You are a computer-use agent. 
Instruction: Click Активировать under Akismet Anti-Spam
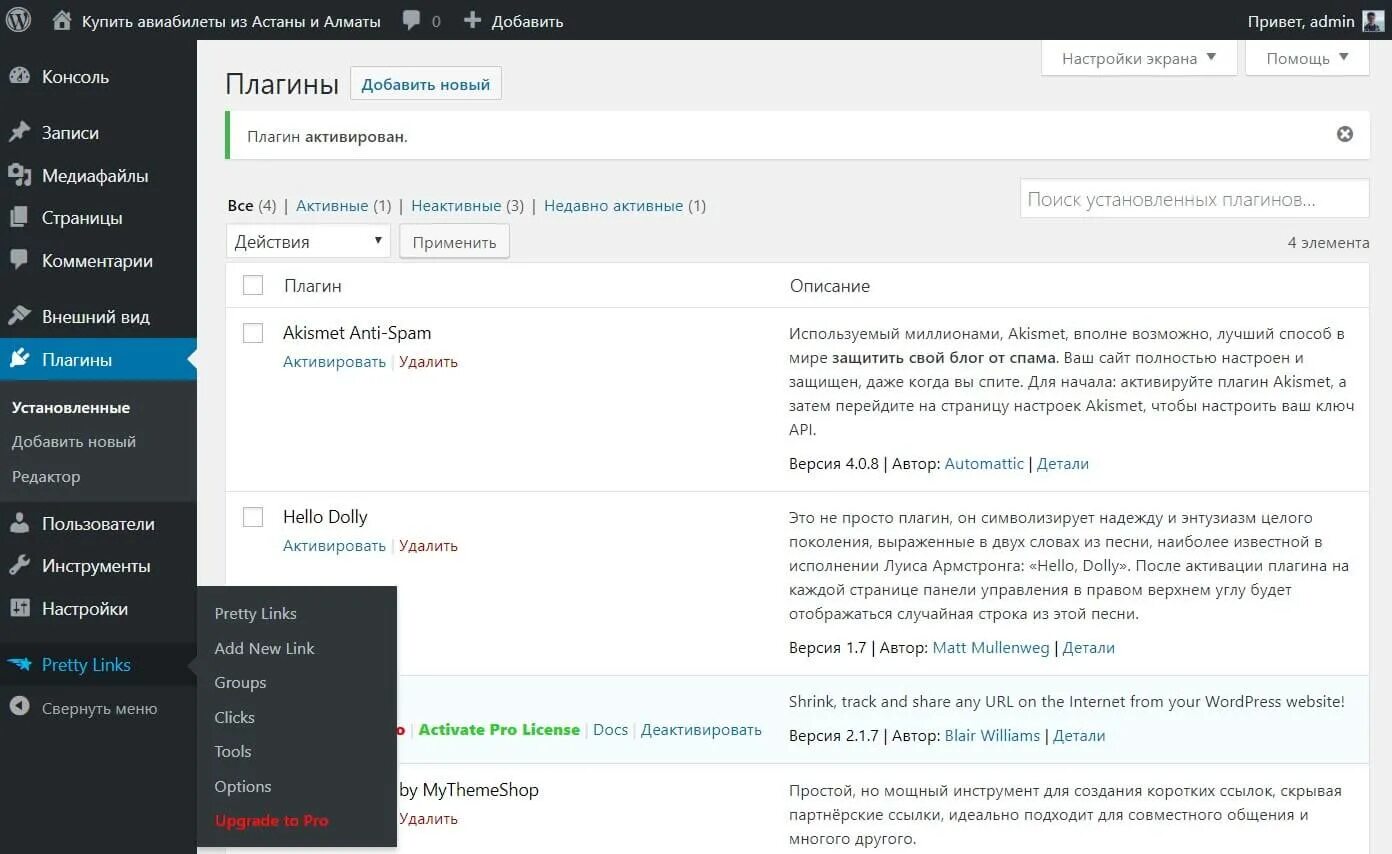click(334, 362)
